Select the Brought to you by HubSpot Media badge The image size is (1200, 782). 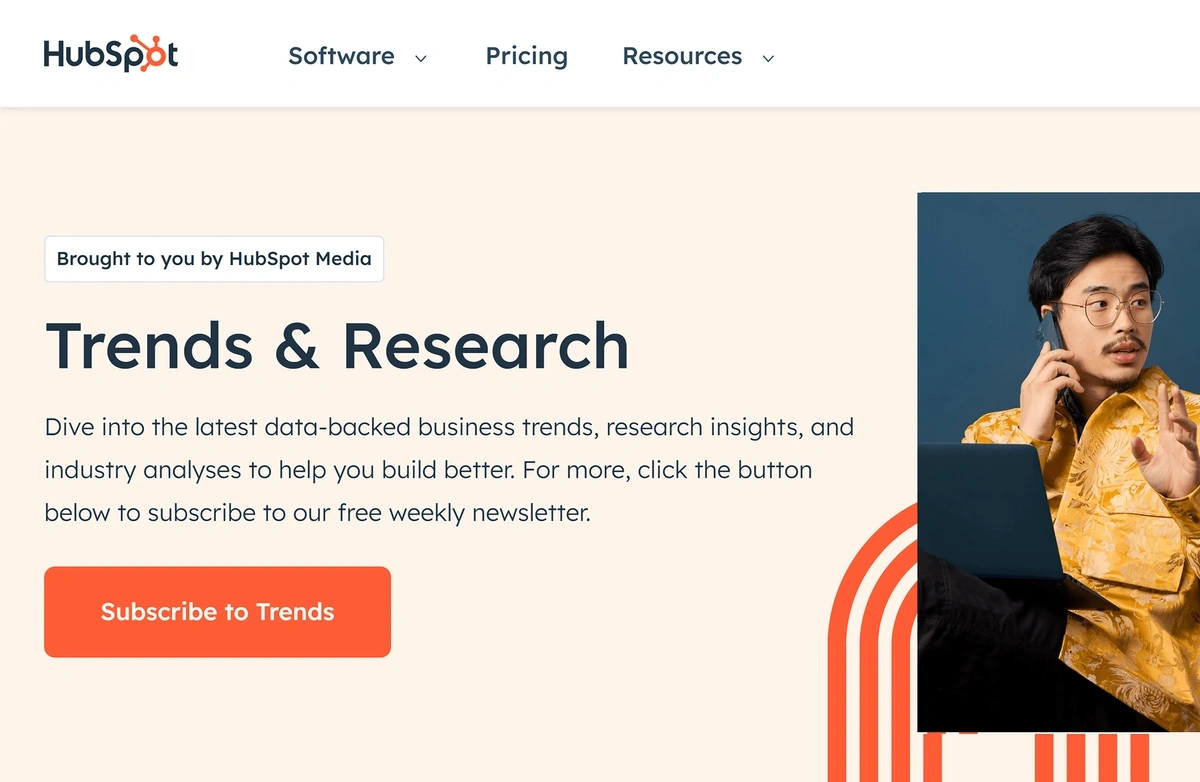coord(214,259)
